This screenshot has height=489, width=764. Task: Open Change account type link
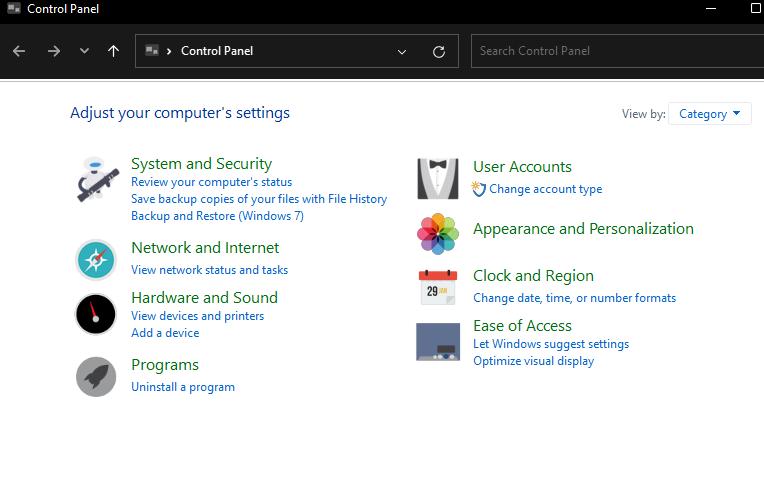(x=545, y=189)
